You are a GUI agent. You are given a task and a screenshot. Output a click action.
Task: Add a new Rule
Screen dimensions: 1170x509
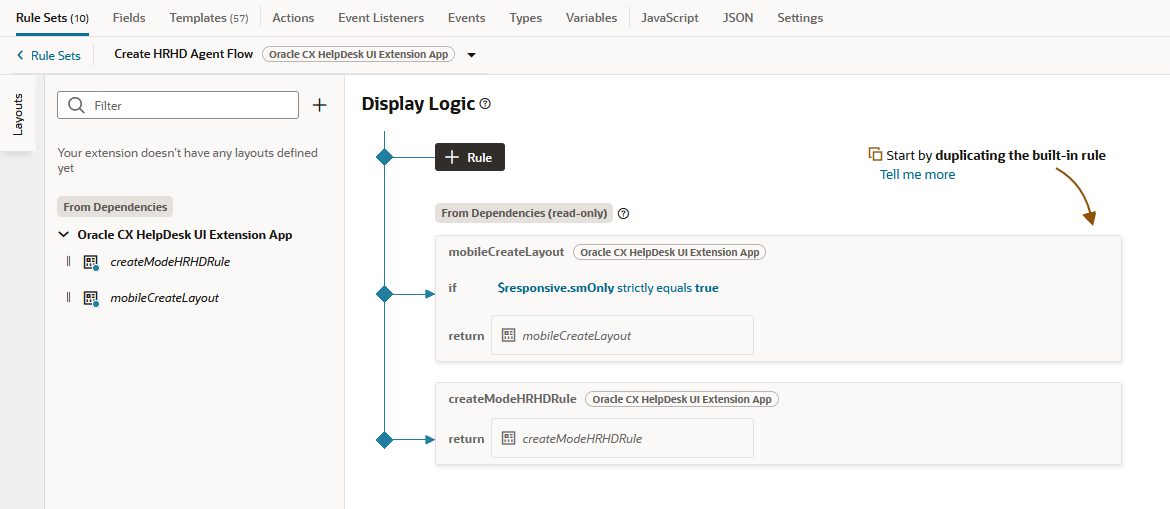click(x=470, y=157)
